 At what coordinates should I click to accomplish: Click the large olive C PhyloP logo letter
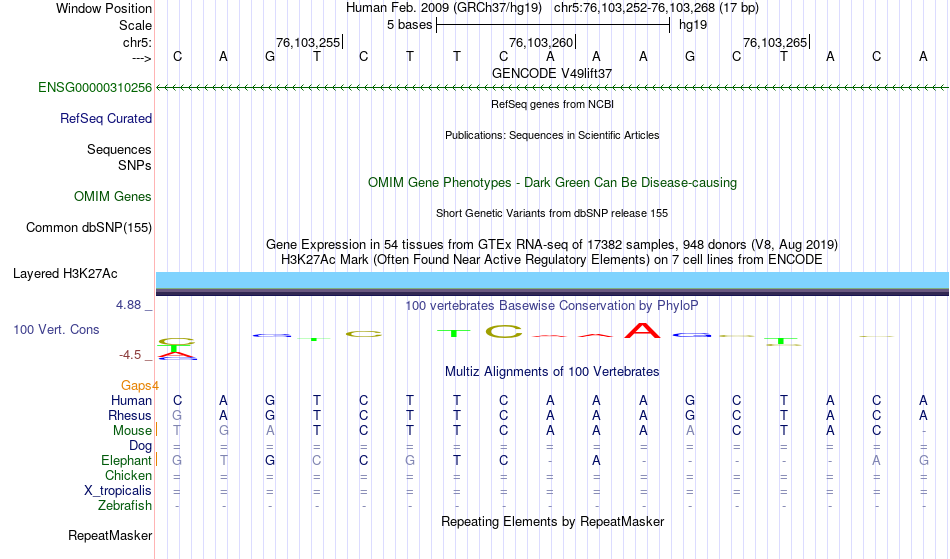(503, 332)
